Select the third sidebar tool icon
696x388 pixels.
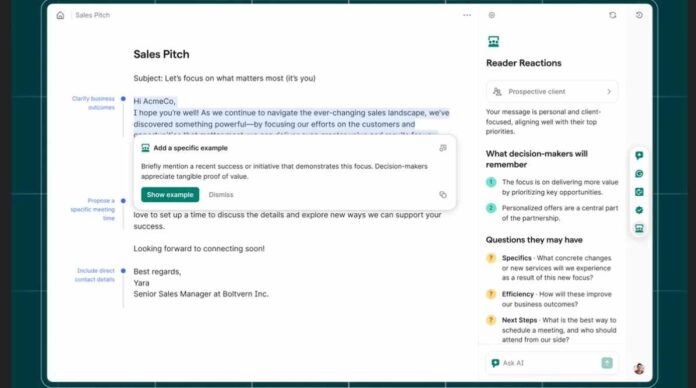(639, 192)
